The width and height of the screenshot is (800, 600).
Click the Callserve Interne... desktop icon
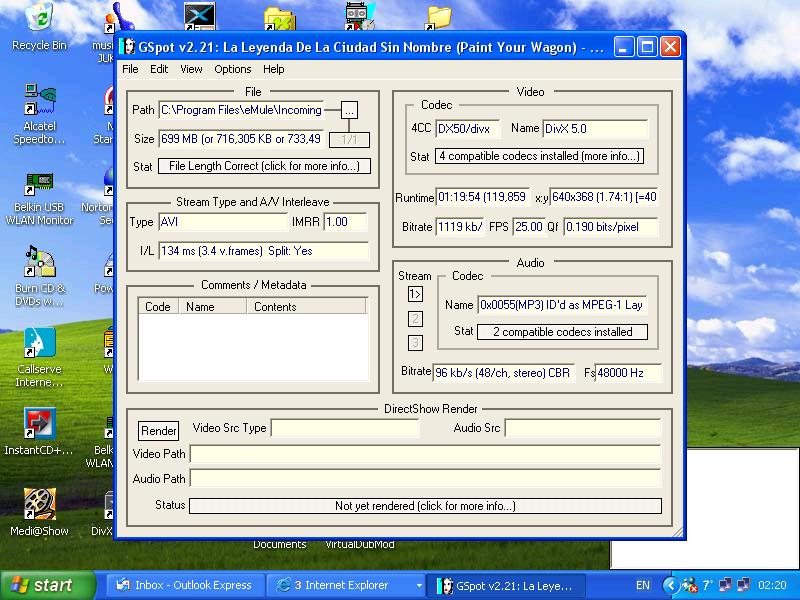click(40, 357)
